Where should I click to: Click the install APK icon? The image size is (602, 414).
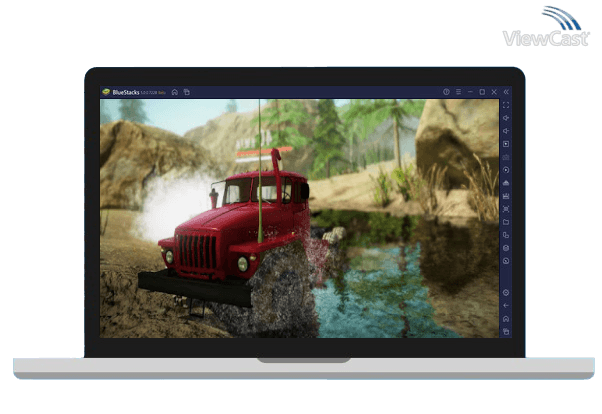[x=506, y=183]
